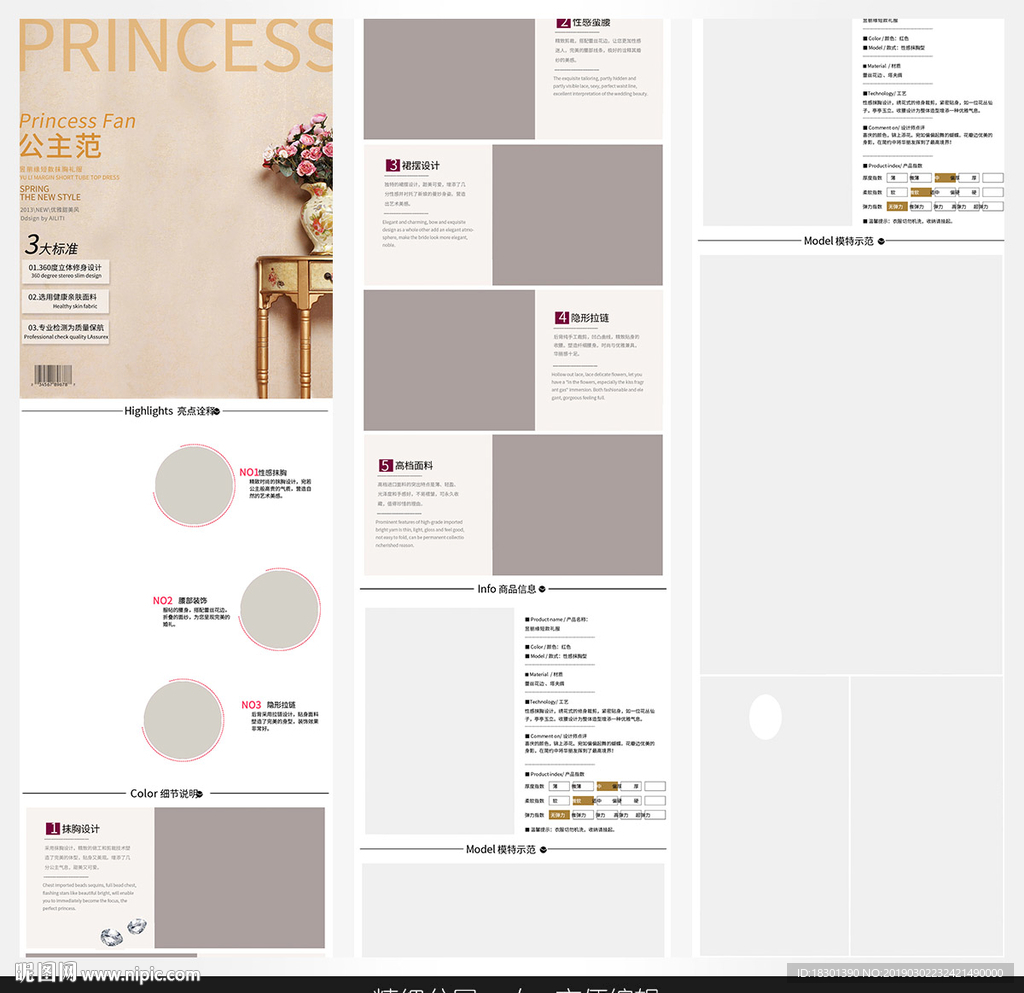
Task: Select the number 5 badge beside 高档面料
Action: tap(385, 465)
